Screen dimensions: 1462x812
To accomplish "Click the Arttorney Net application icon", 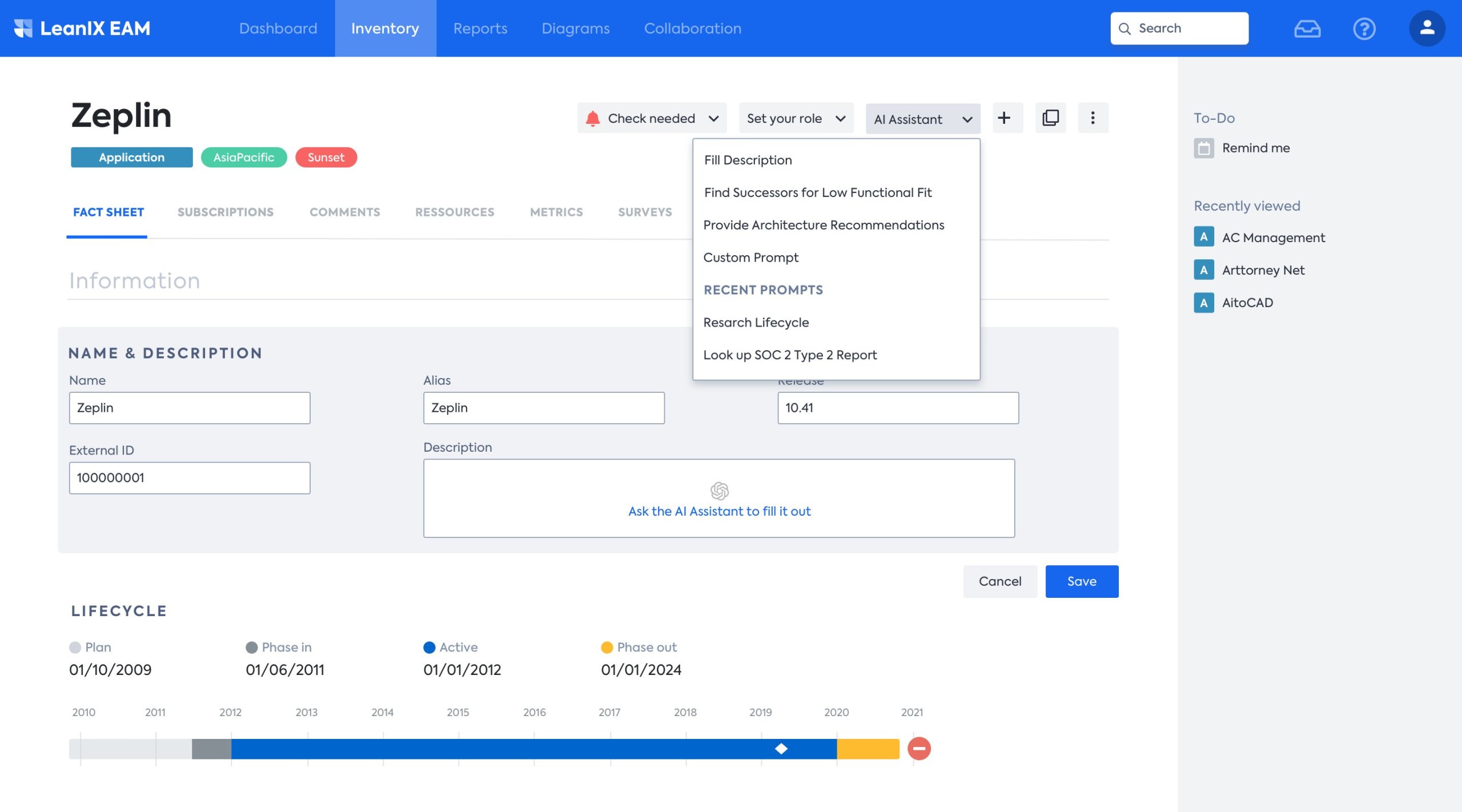I will [1203, 270].
